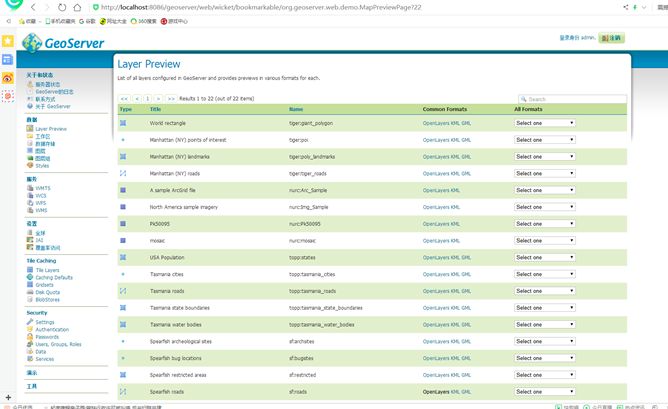668x409 pixels.
Task: Open WMTS service settings
Action: pos(43,188)
